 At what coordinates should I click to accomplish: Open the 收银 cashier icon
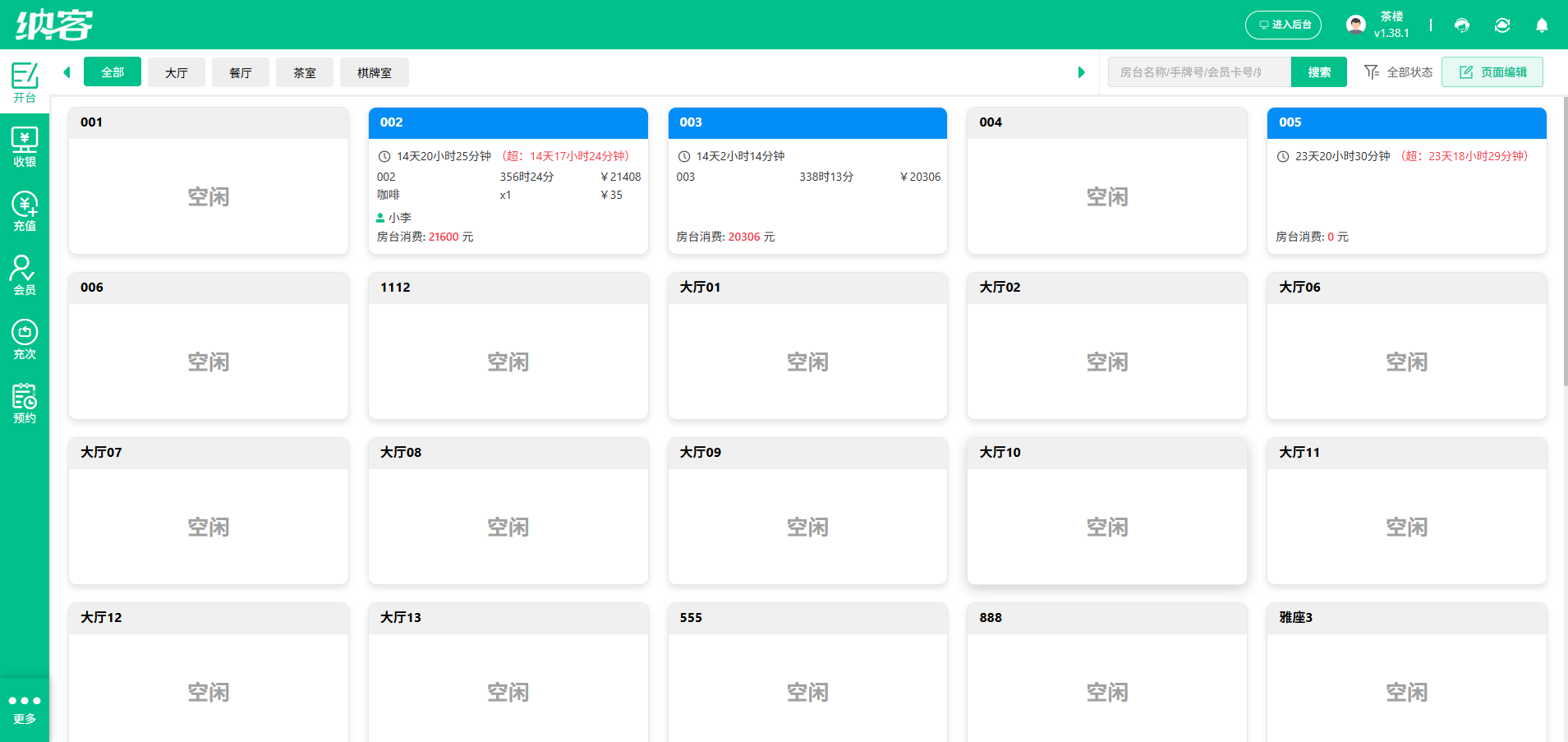pyautogui.click(x=25, y=147)
